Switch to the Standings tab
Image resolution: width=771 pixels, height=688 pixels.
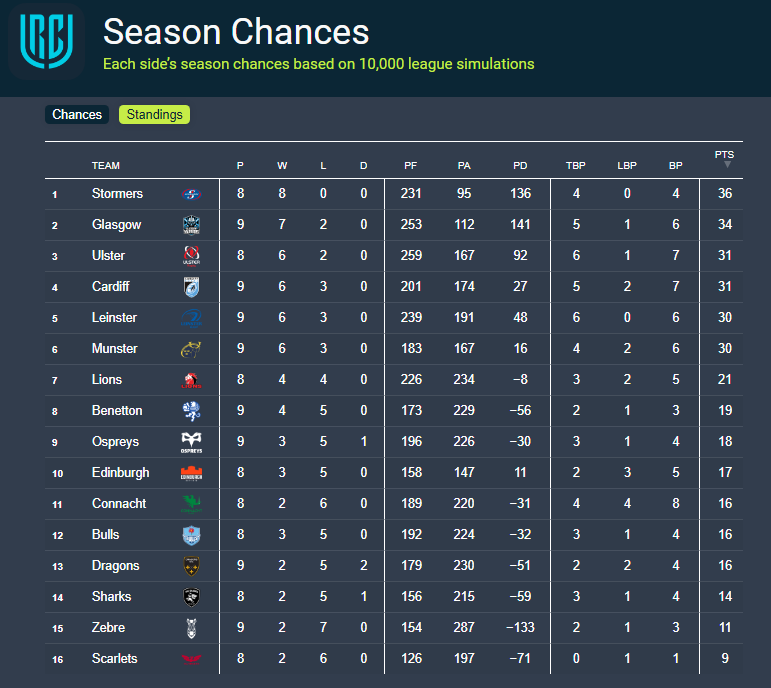click(154, 115)
